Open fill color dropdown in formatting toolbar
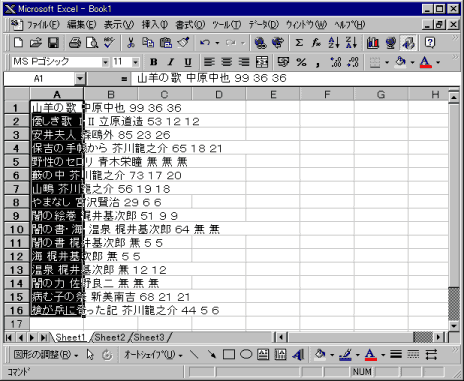 pyautogui.click(x=412, y=62)
